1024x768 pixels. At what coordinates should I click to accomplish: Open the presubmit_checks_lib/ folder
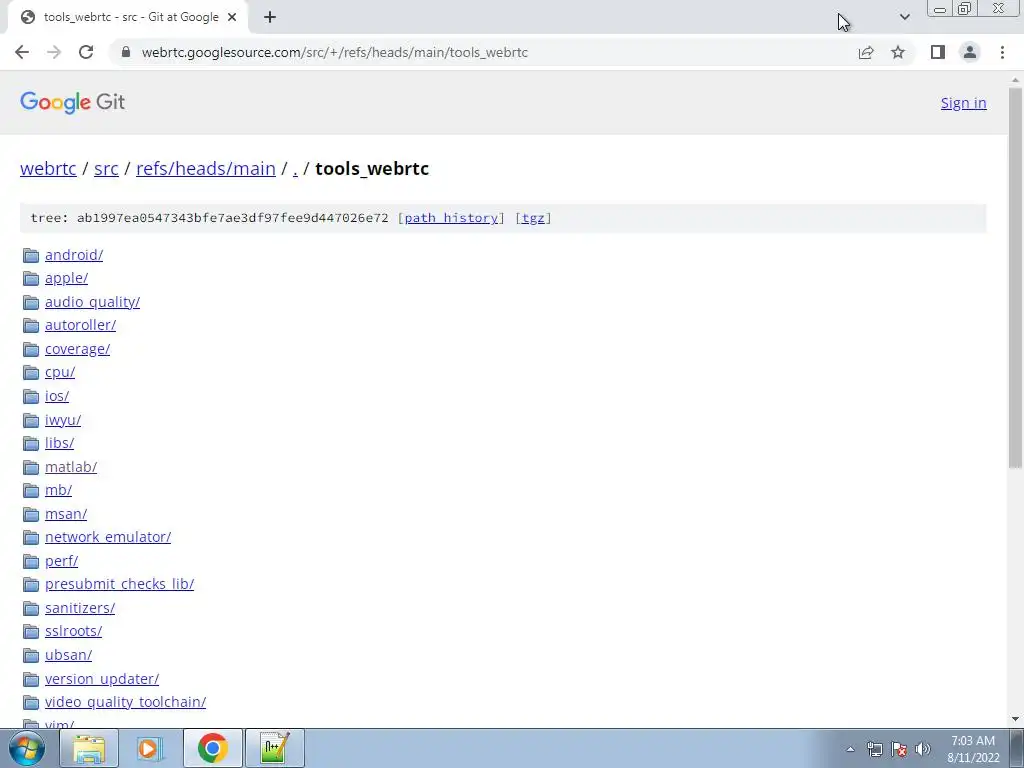point(120,584)
